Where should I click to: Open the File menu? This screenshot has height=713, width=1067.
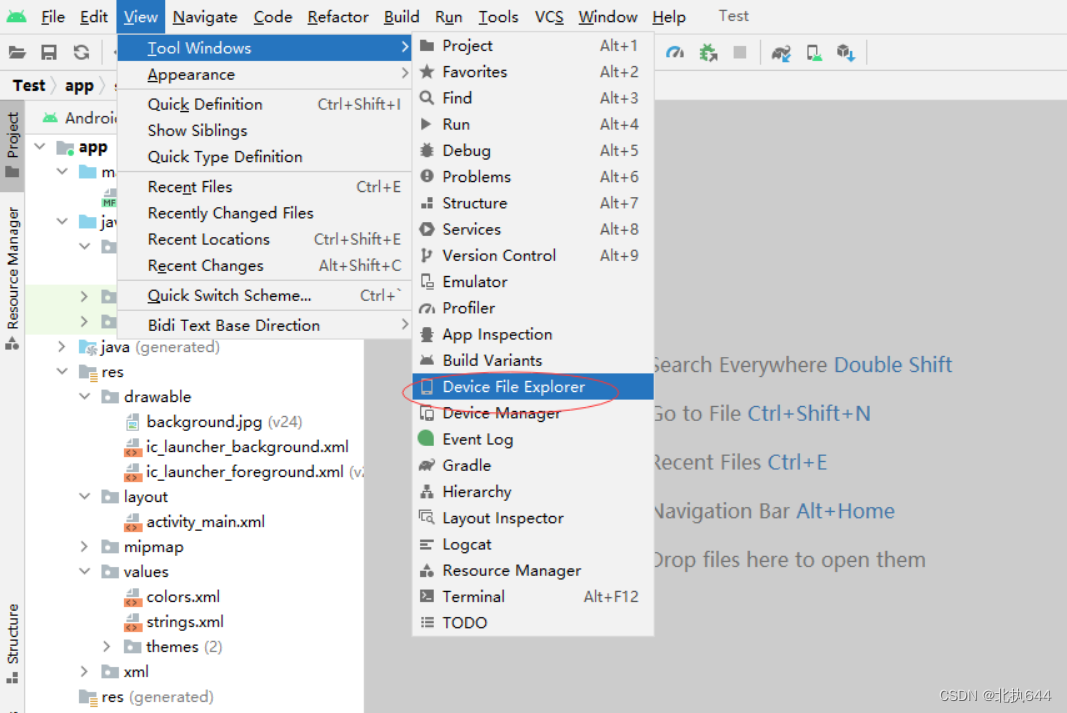coord(53,16)
